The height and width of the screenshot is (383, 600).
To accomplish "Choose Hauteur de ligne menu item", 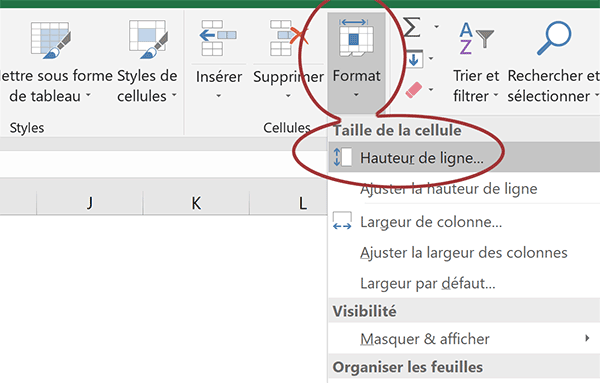I will pos(464,158).
